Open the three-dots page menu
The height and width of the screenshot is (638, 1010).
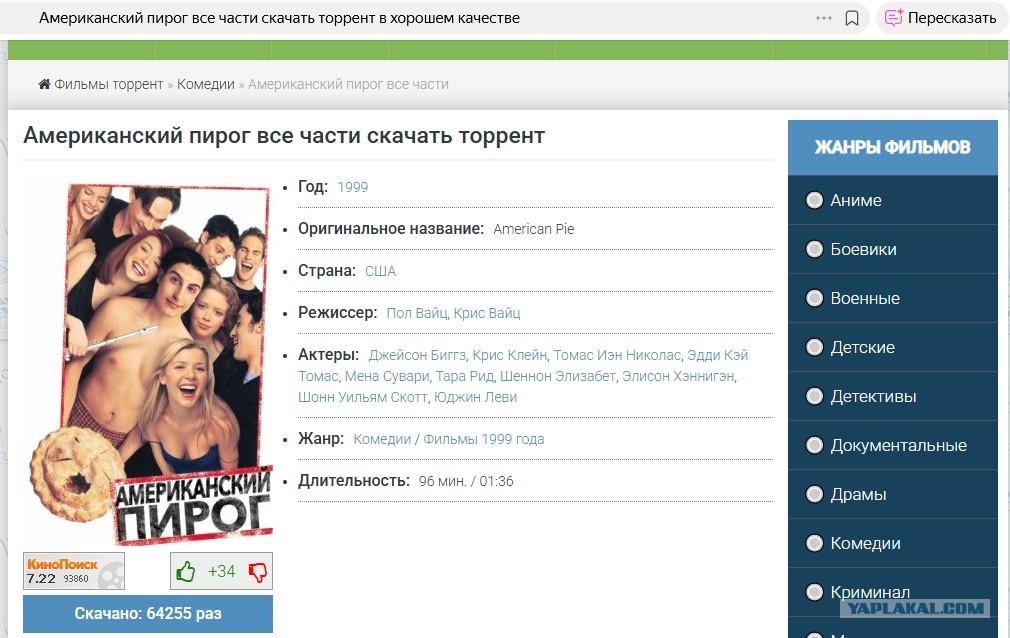click(824, 18)
